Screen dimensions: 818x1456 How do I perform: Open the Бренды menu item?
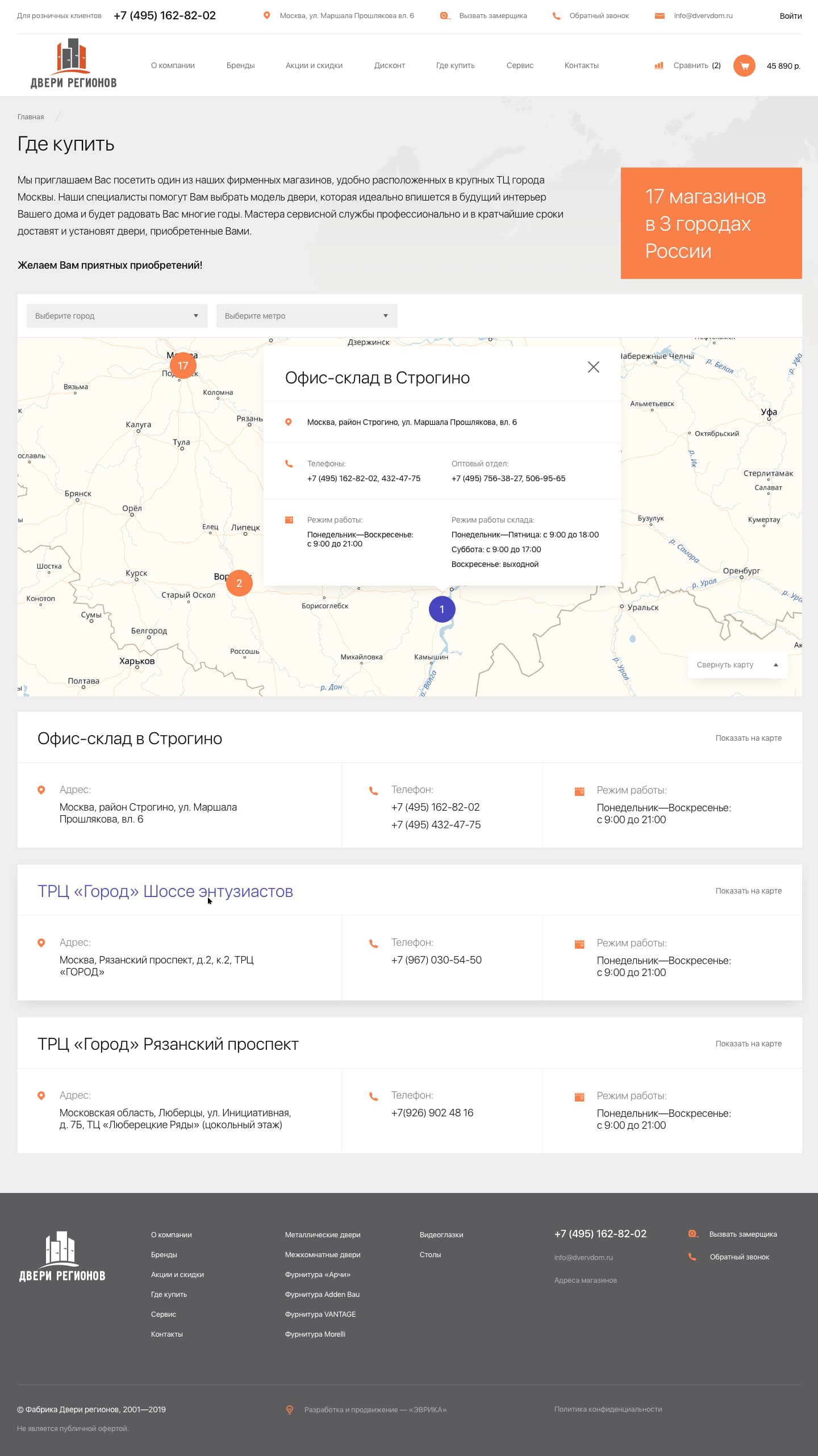click(x=240, y=66)
